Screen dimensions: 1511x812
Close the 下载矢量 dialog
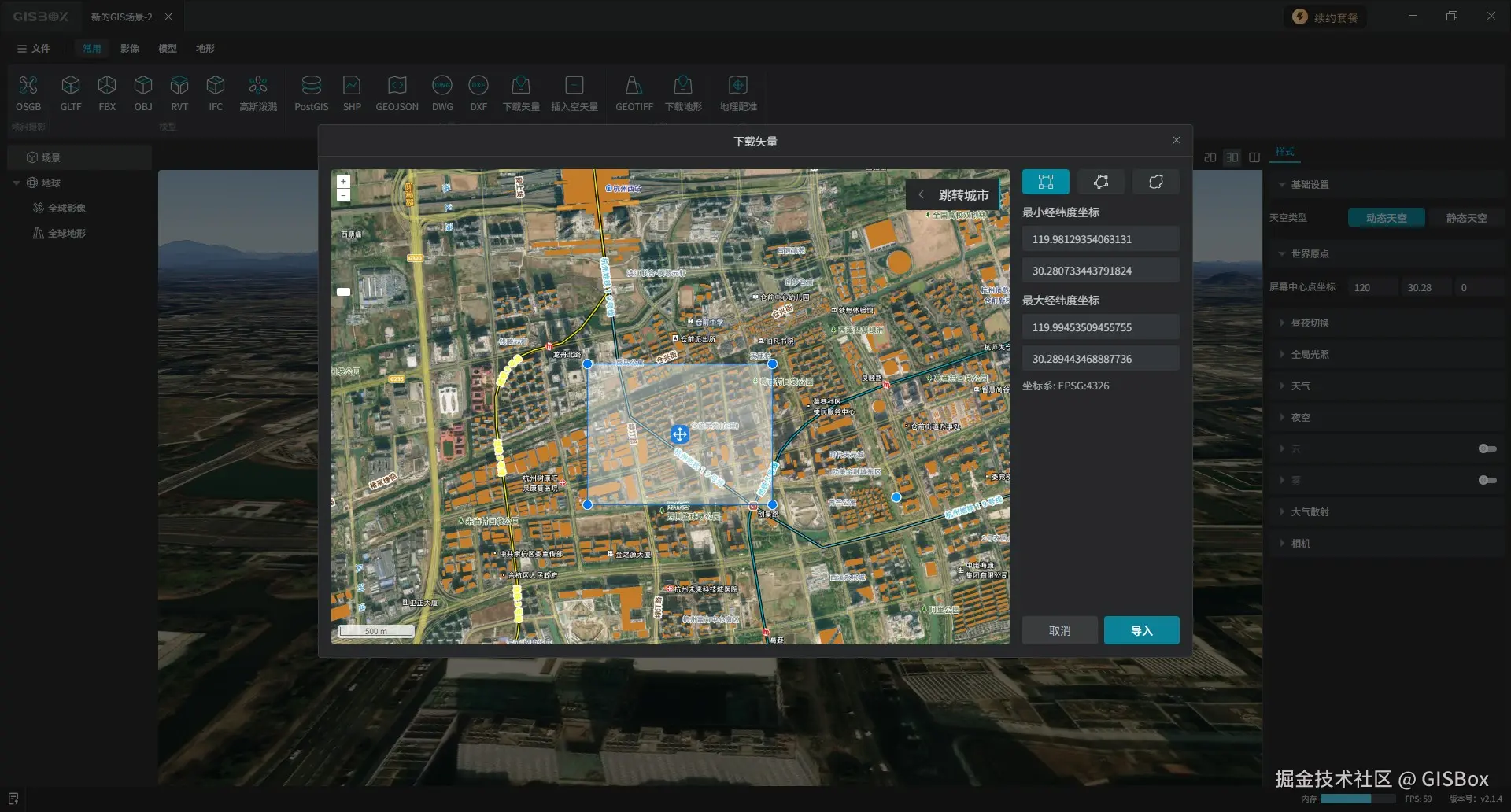click(1177, 140)
